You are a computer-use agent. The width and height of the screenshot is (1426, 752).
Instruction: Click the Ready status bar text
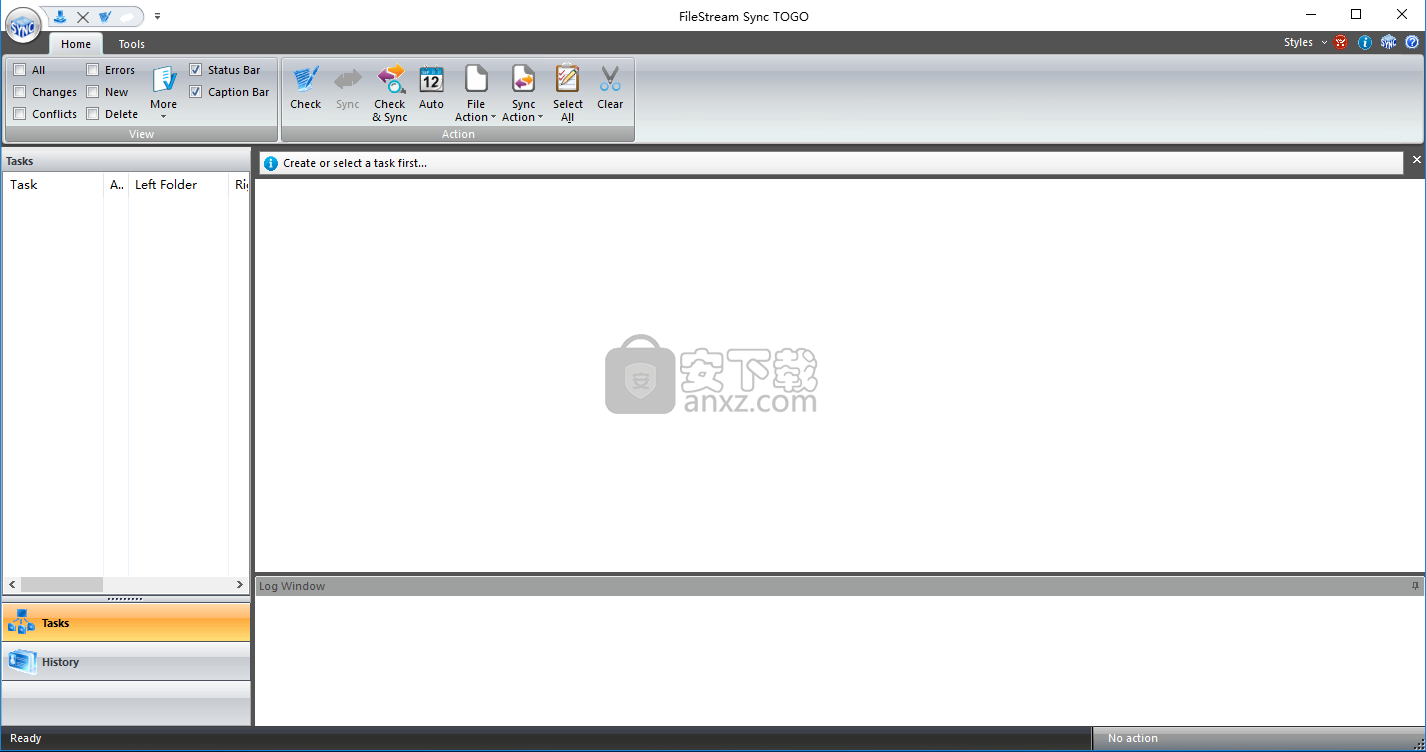[x=26, y=738]
